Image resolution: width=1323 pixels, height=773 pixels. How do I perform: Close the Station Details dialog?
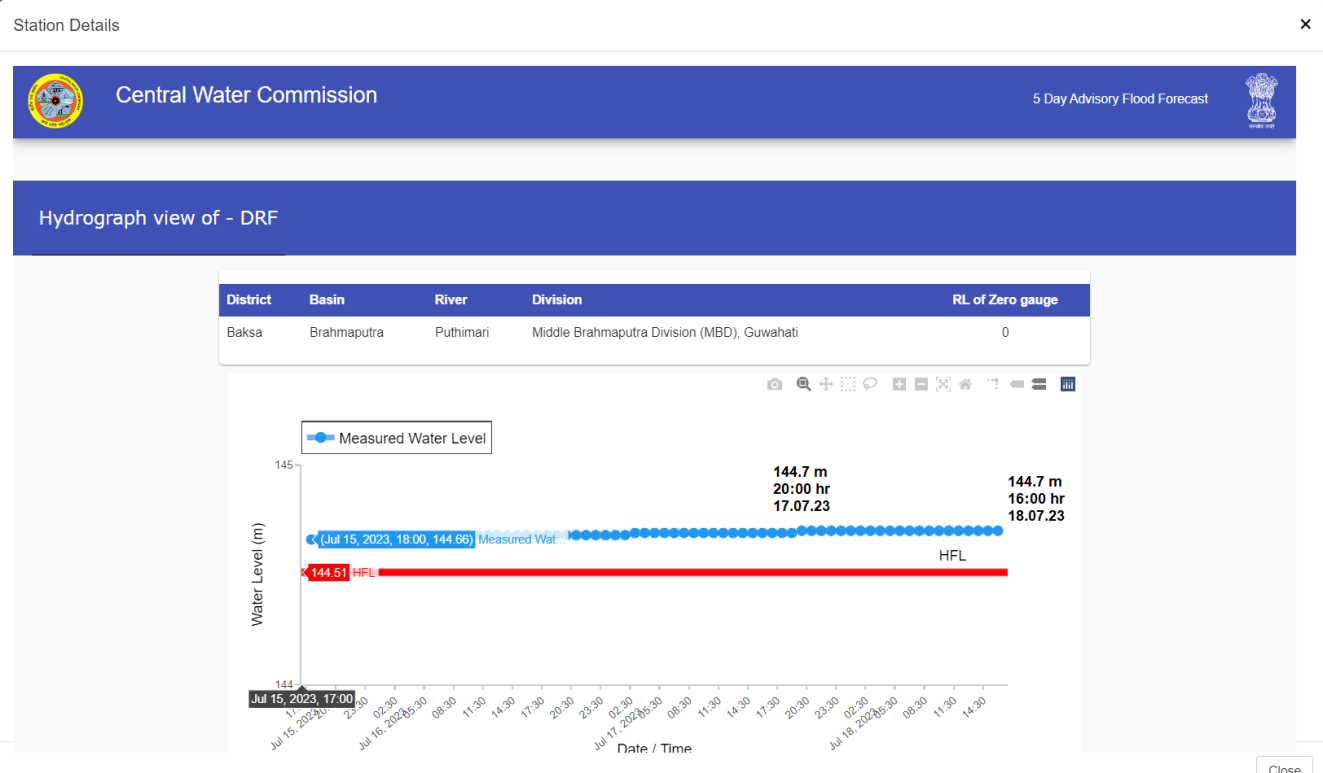coord(1305,24)
